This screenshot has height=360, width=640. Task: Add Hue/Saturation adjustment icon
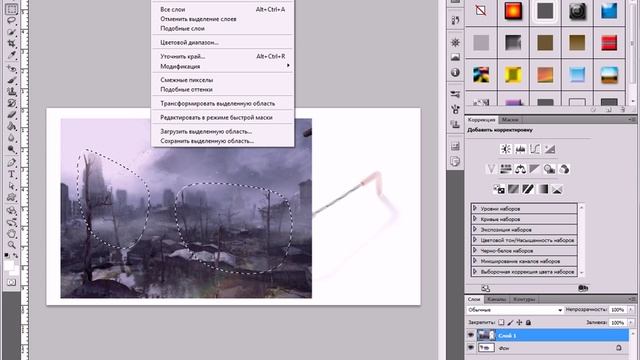click(506, 169)
